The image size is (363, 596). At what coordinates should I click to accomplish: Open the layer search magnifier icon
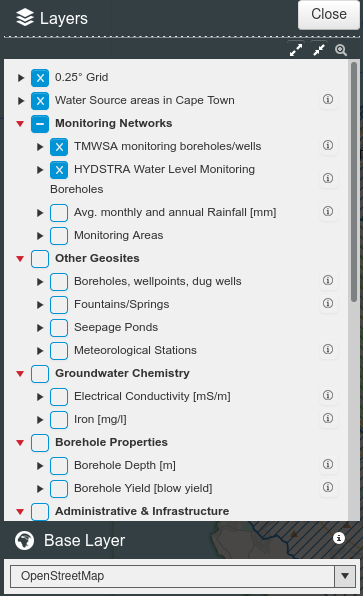(341, 50)
